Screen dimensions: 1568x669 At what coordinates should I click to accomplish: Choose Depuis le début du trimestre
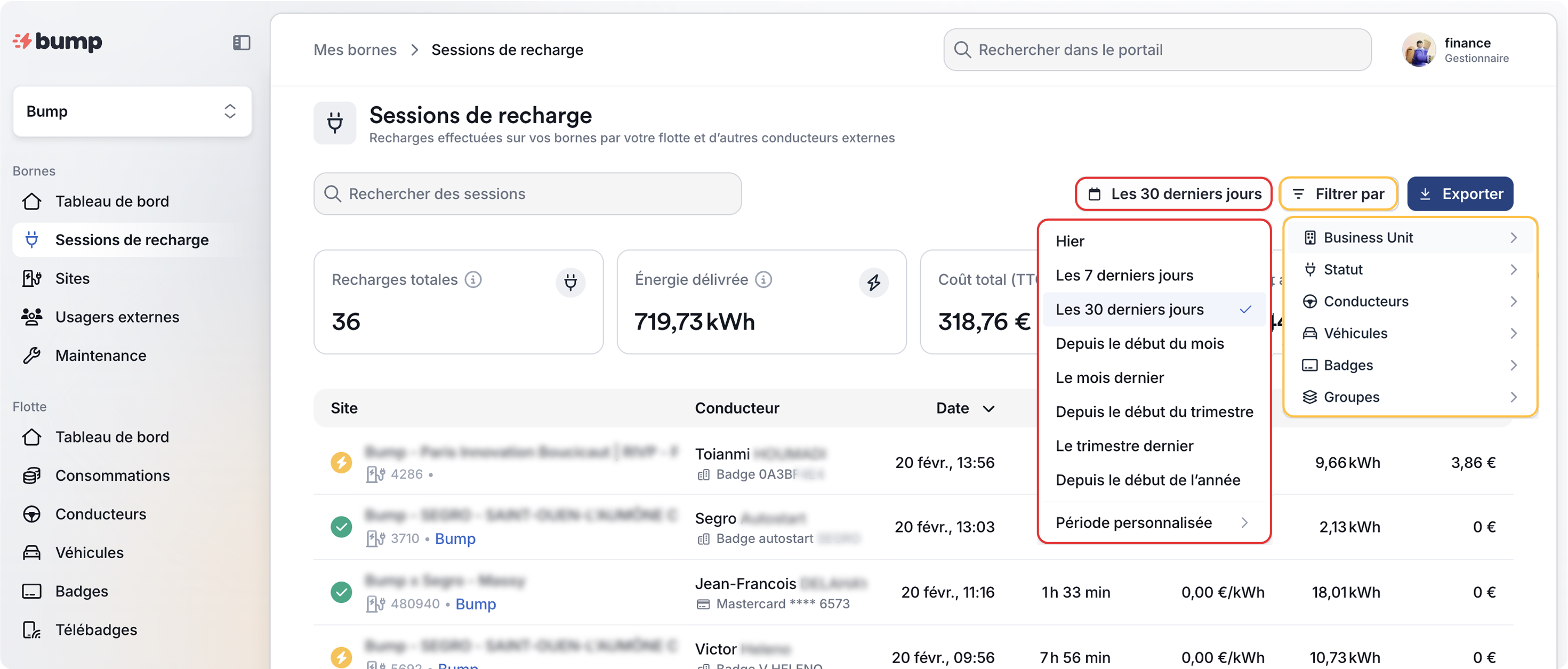click(1154, 412)
